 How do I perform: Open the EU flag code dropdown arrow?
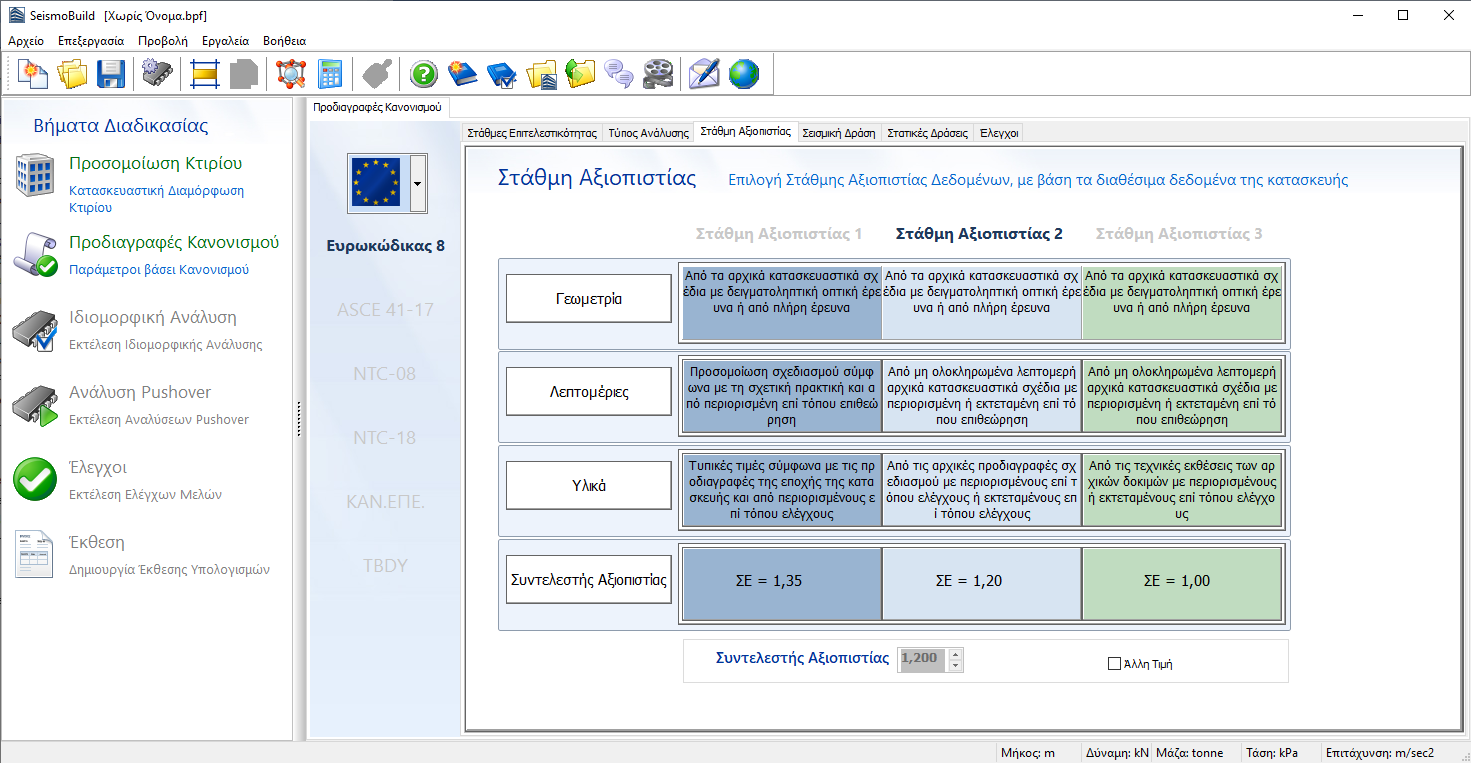click(x=418, y=184)
